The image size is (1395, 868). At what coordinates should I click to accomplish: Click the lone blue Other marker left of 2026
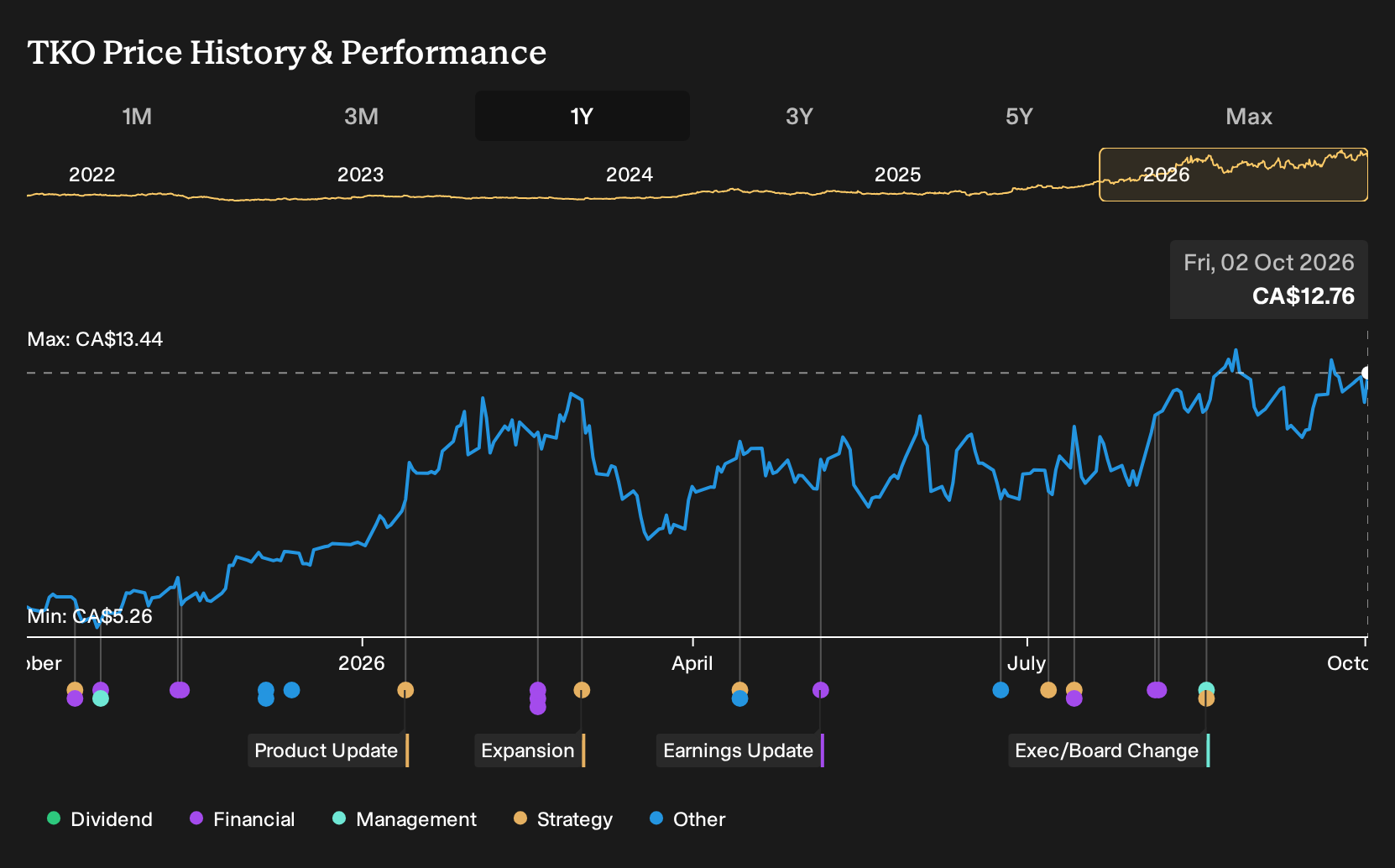click(291, 690)
